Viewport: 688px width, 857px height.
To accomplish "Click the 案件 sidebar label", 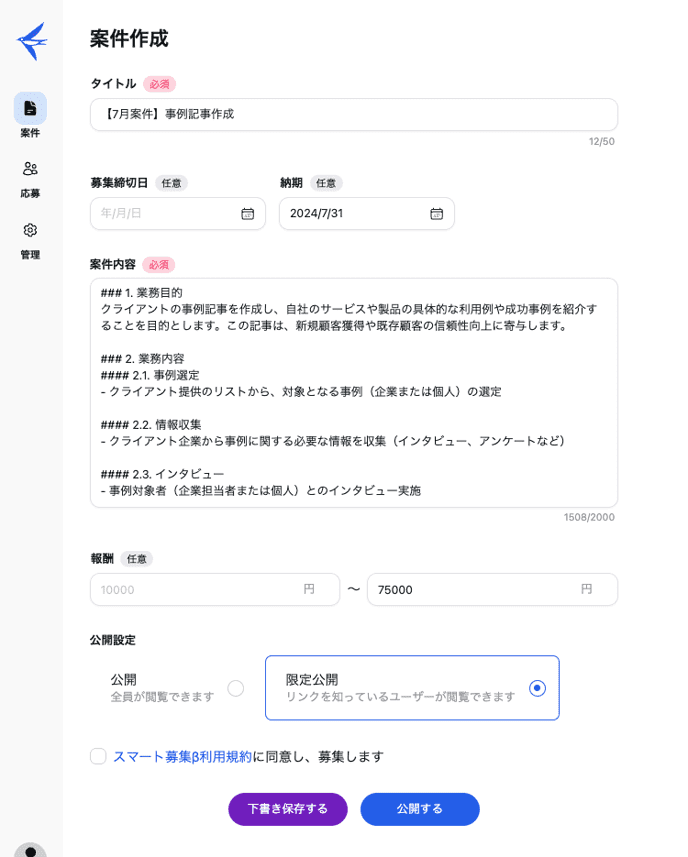I will click(x=30, y=133).
